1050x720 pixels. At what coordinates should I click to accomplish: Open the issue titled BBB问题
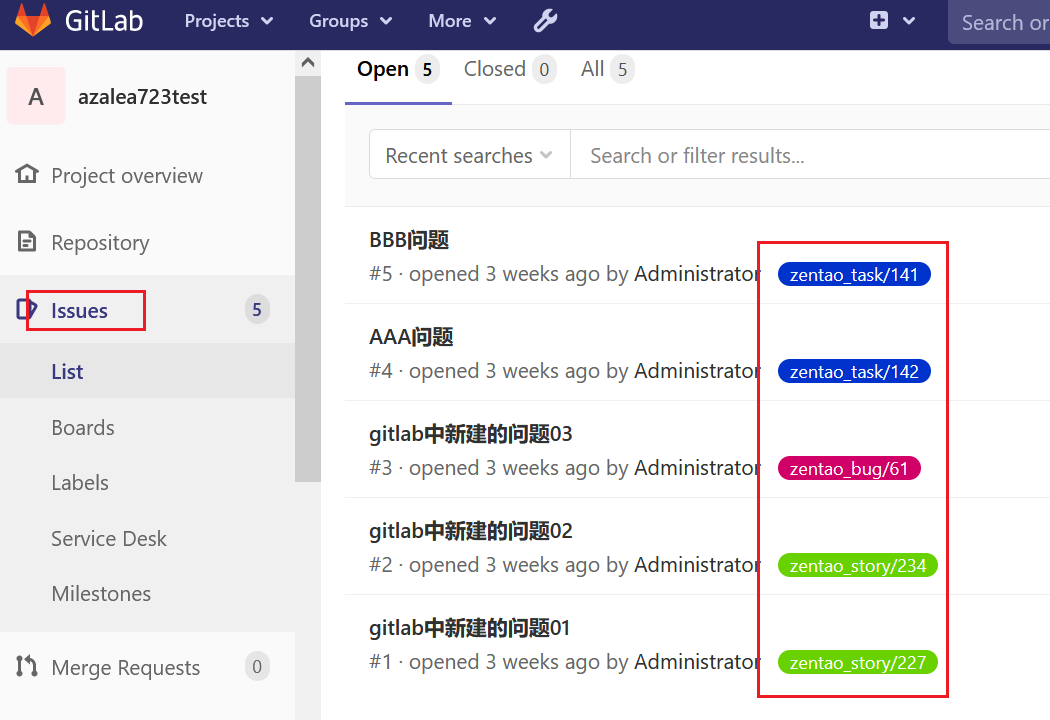coord(409,240)
